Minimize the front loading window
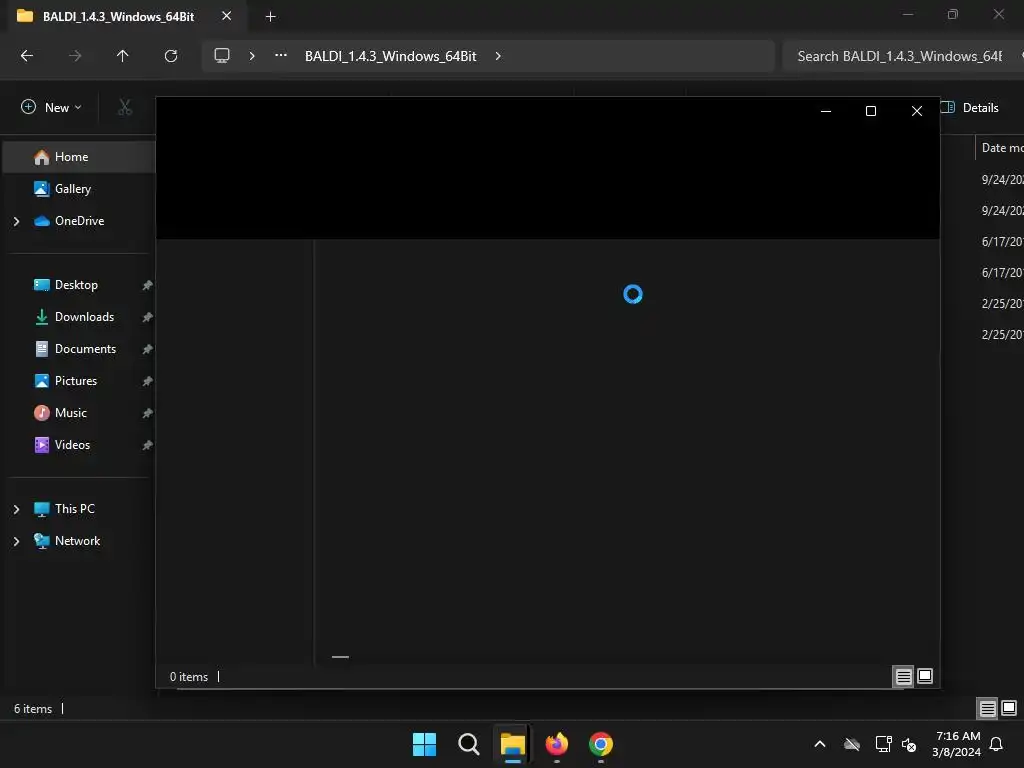Screen dimensions: 1024x768 click(x=825, y=111)
